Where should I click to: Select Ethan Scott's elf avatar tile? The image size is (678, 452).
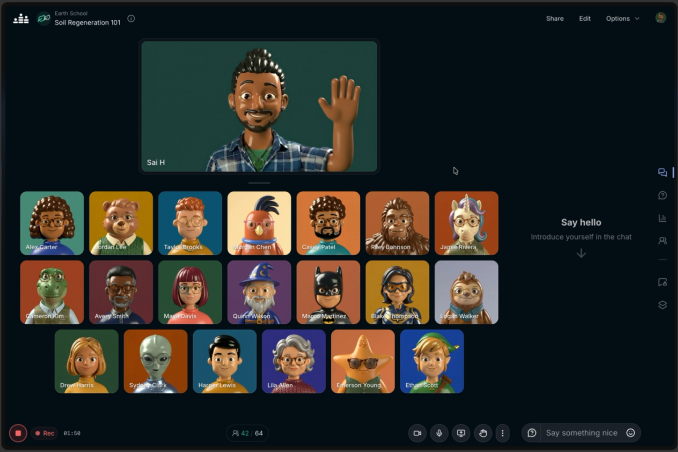432,362
